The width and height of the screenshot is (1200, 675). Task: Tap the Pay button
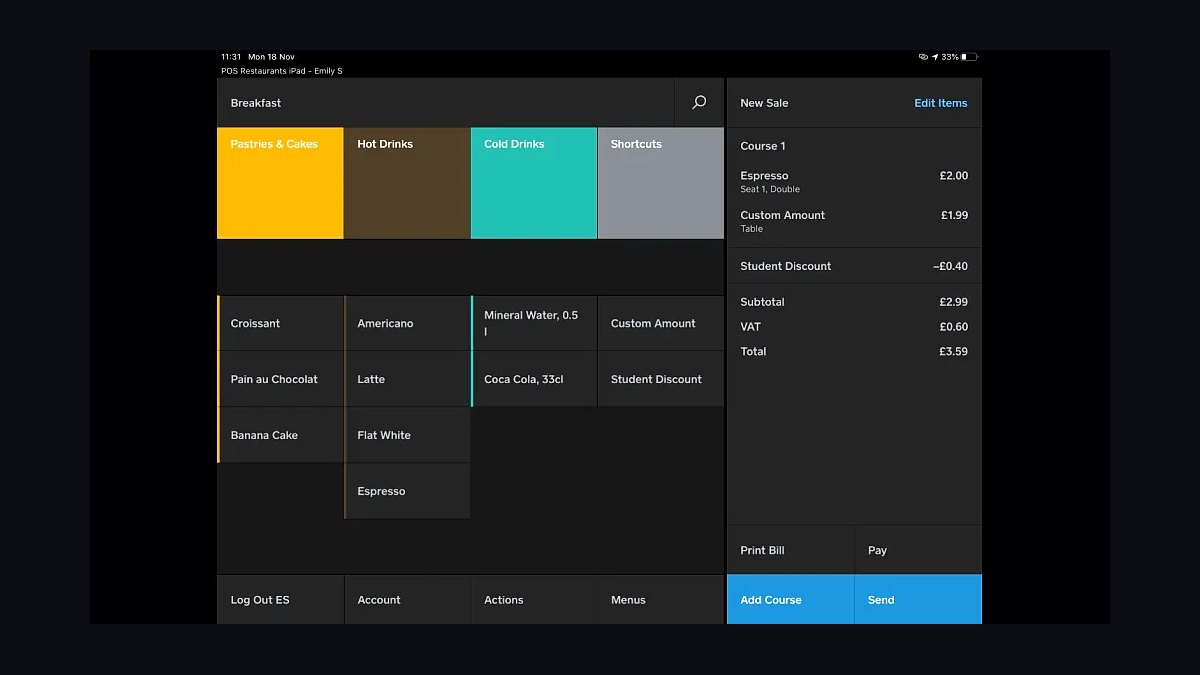click(x=918, y=550)
